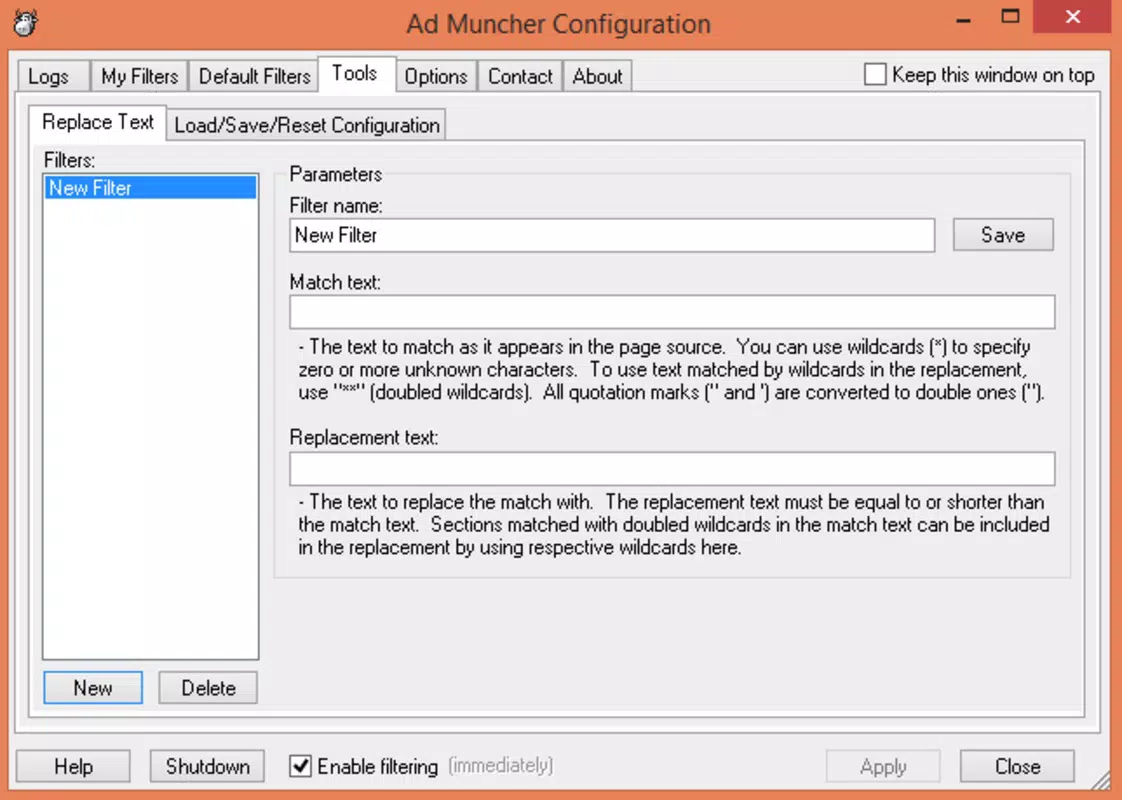
Task: Open the Logs tab
Action: 54,76
